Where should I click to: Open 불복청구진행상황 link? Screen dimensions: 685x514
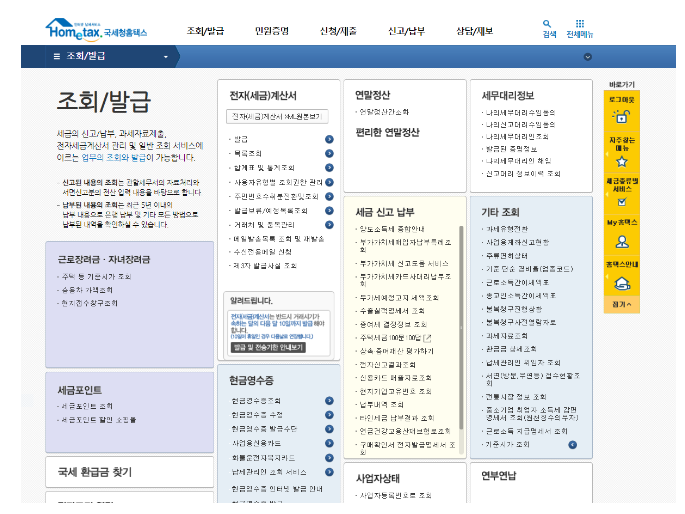coord(514,309)
